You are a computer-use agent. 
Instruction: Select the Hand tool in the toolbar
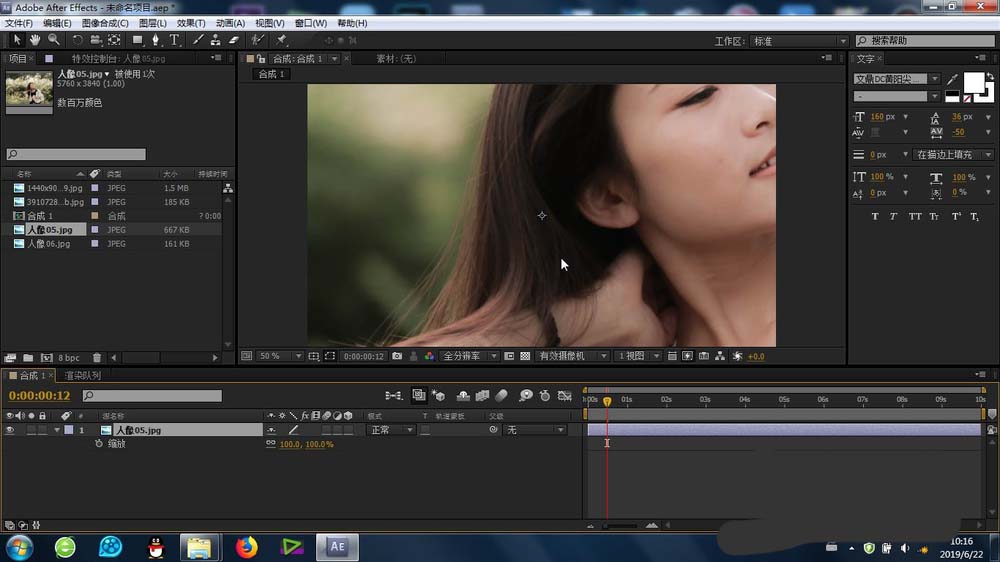click(x=35, y=40)
